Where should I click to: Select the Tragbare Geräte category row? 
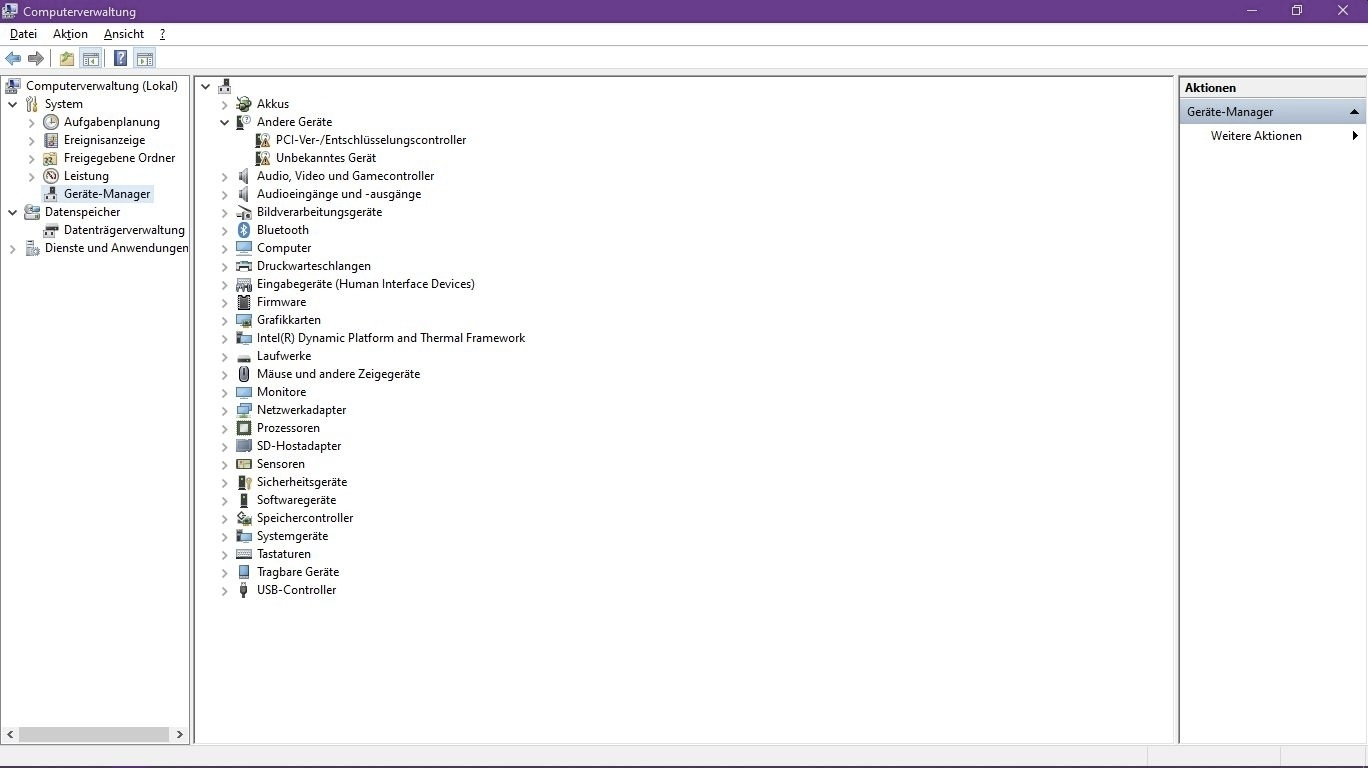point(298,572)
